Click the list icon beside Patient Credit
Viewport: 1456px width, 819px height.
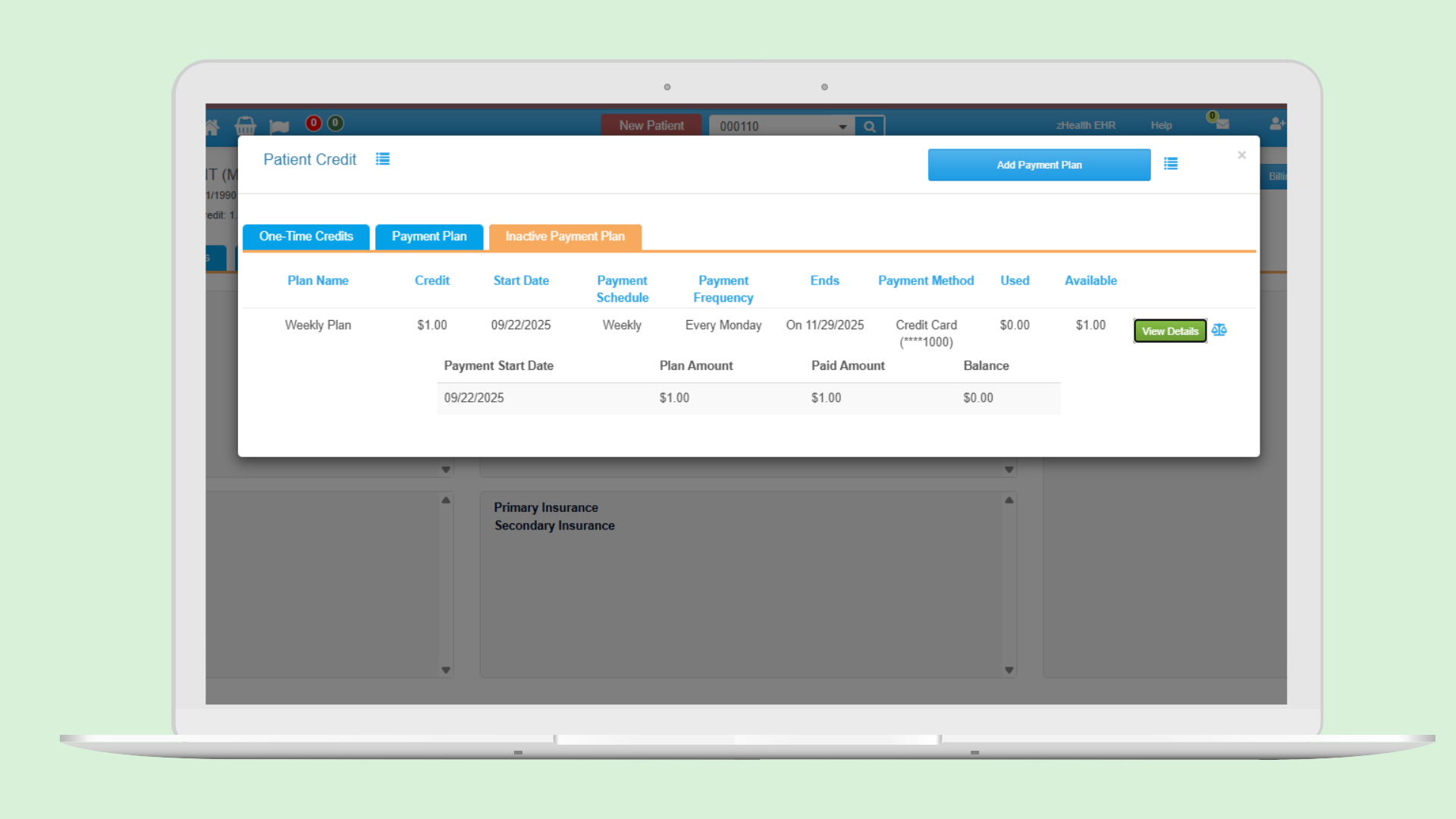[383, 159]
